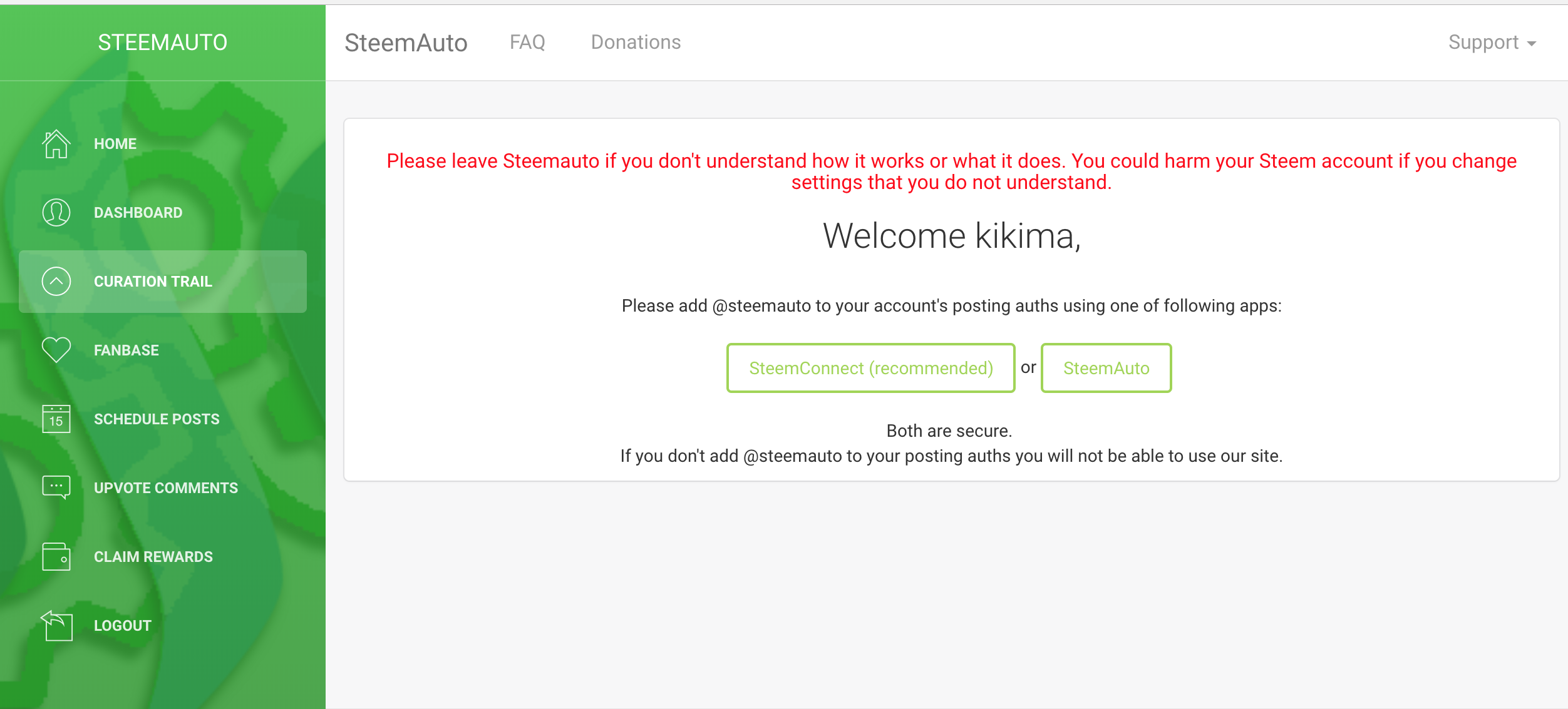Select the Curation Trail text label

[x=153, y=282]
